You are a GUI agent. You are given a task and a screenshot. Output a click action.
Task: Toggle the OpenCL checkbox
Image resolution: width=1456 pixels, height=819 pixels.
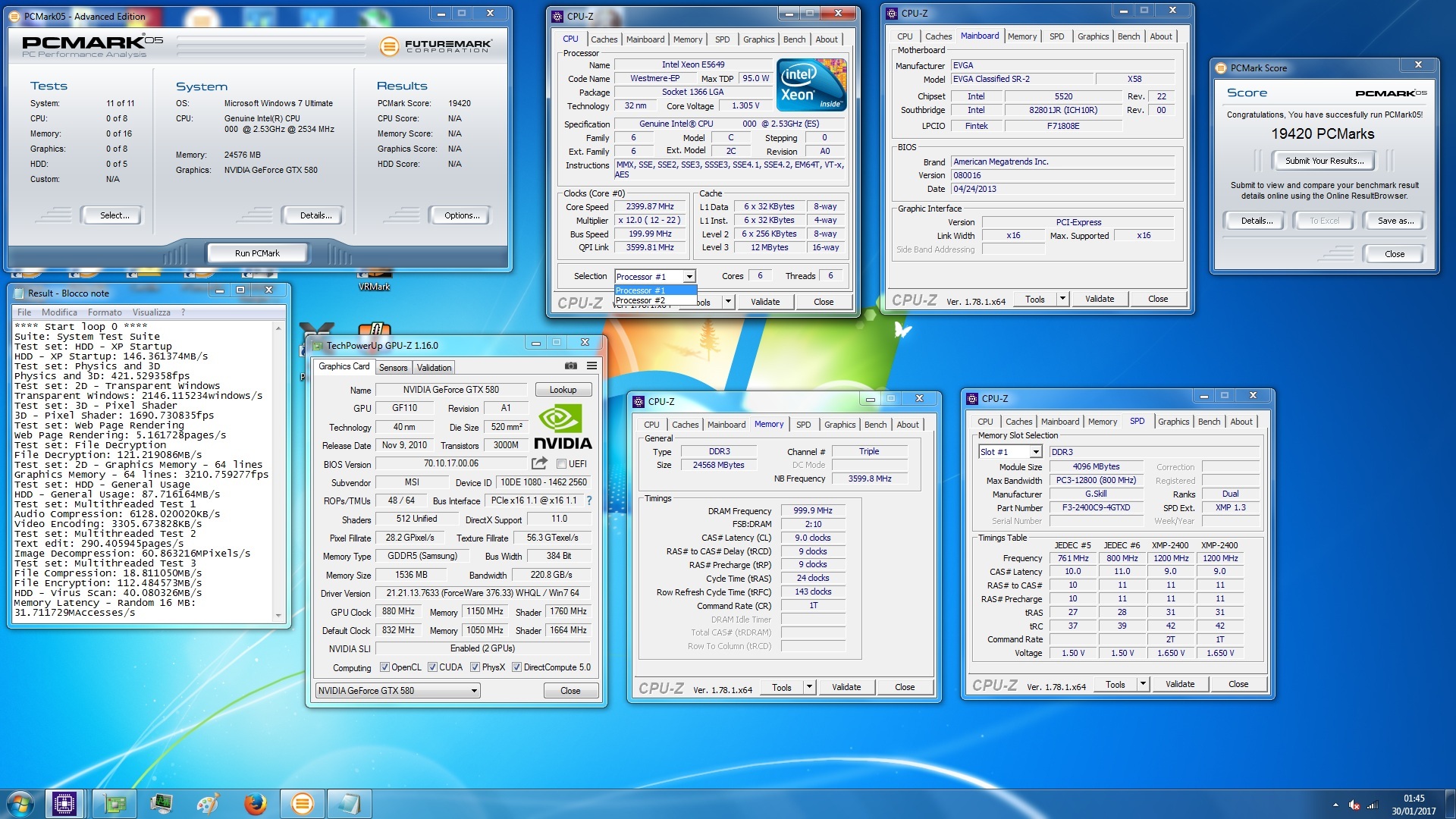(x=384, y=667)
